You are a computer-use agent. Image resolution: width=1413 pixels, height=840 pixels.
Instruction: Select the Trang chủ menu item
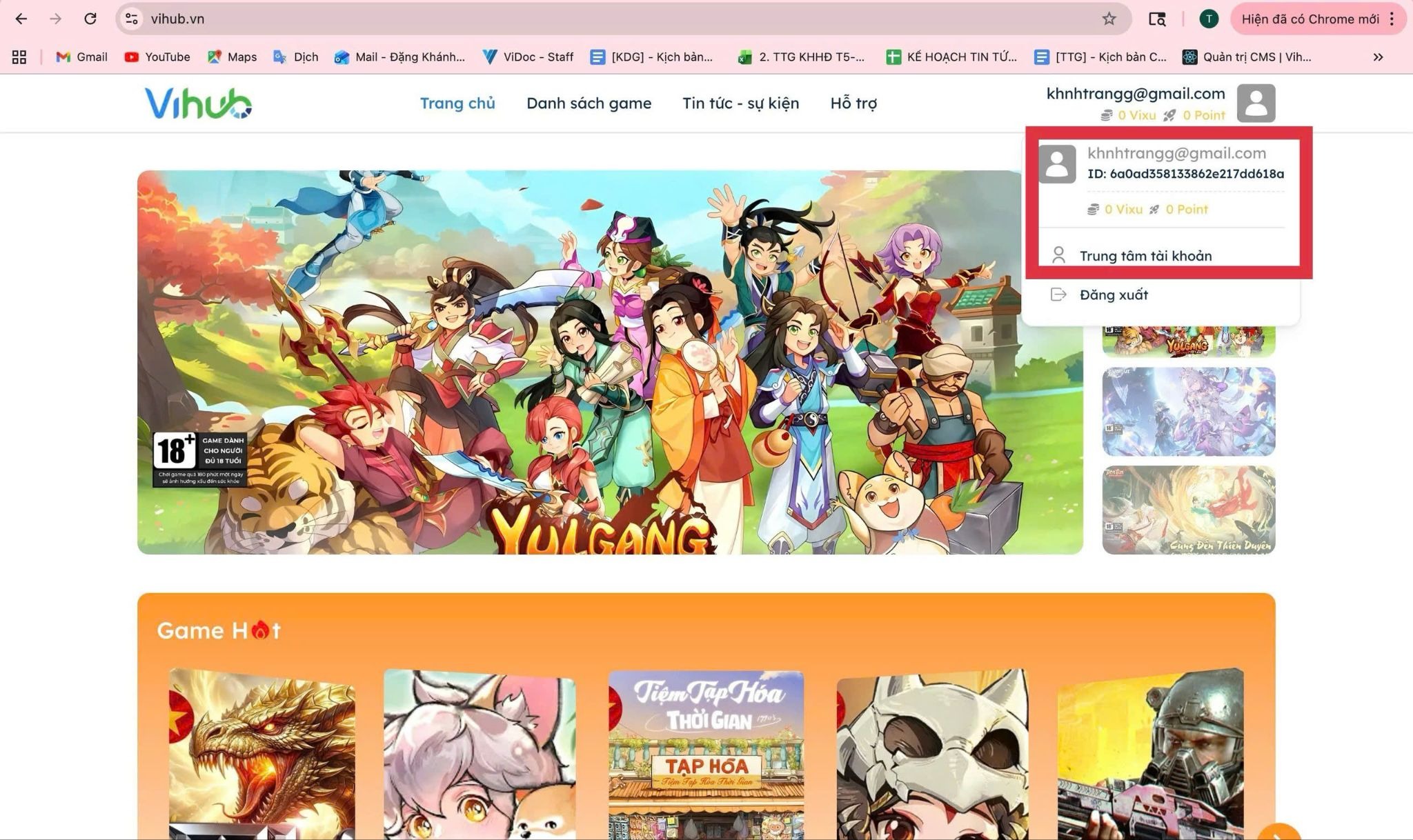click(457, 103)
